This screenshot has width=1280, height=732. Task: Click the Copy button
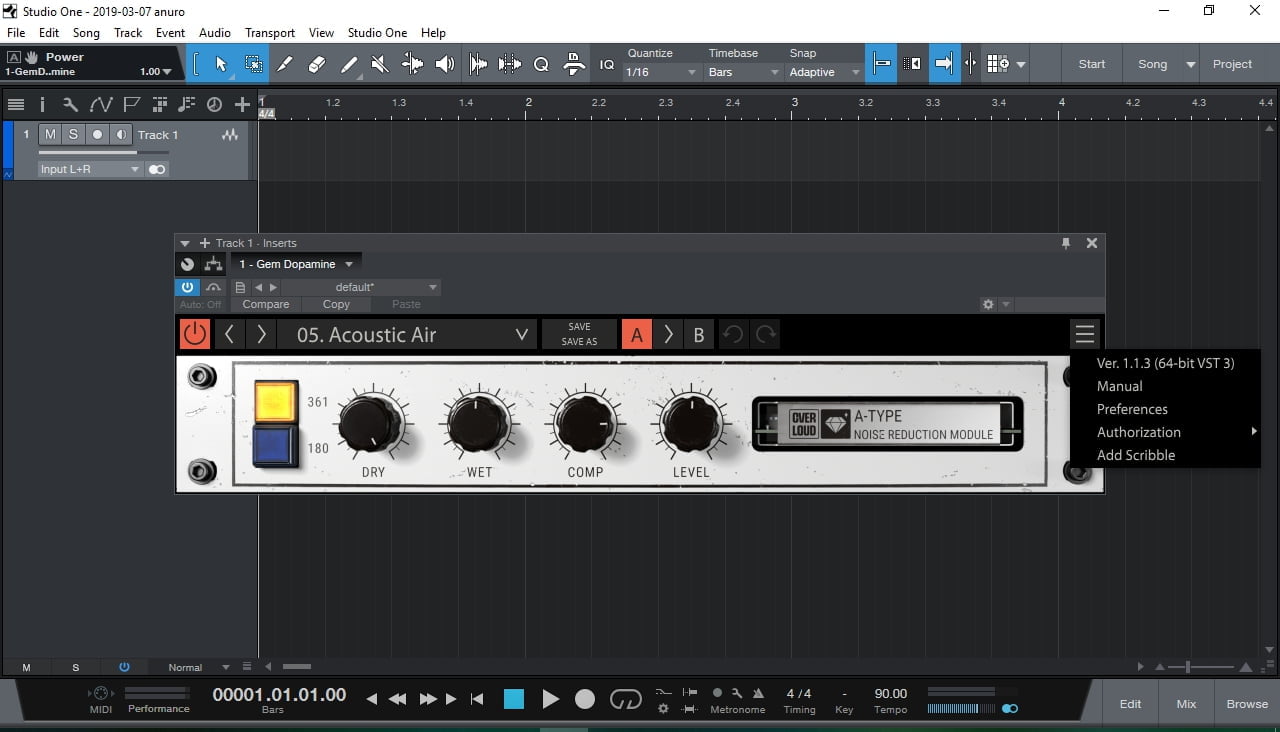[x=336, y=304]
